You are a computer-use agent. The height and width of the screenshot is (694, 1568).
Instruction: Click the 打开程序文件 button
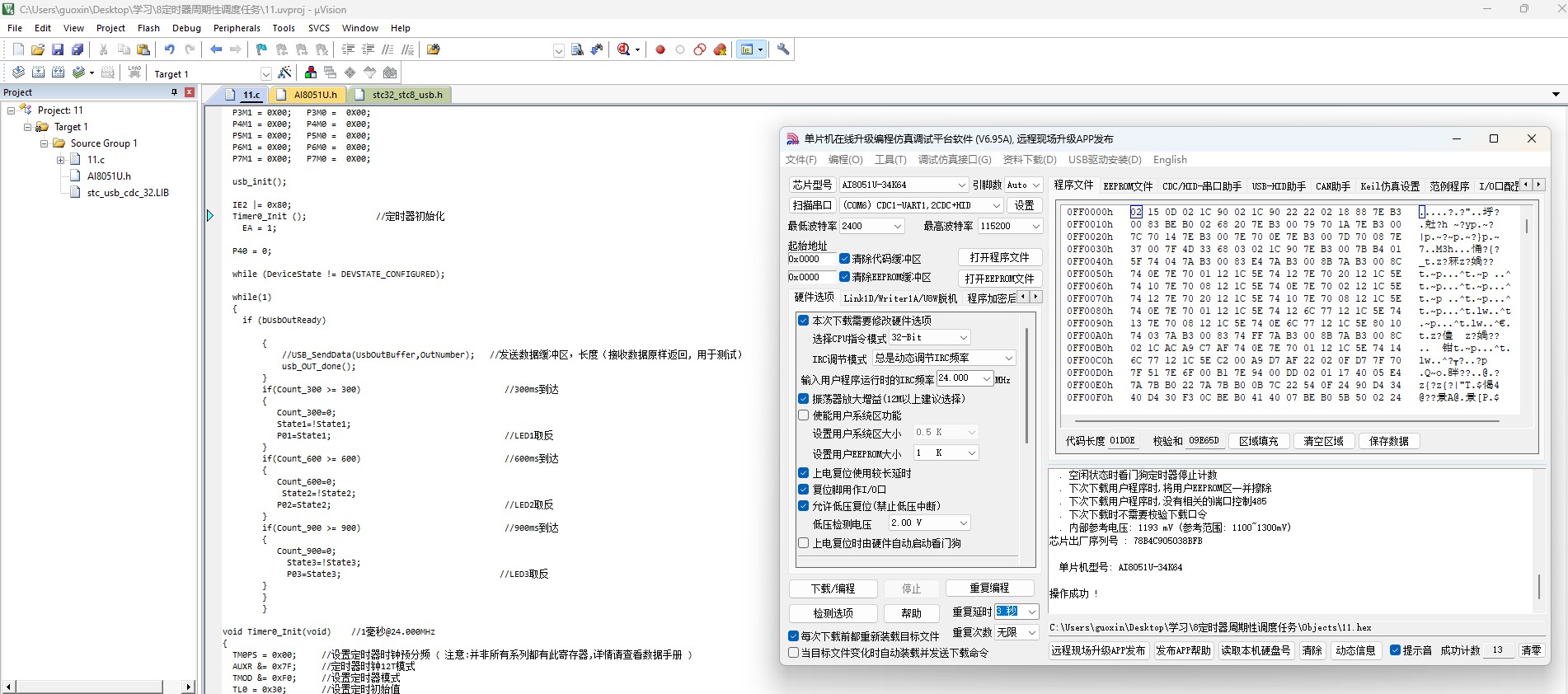999,257
